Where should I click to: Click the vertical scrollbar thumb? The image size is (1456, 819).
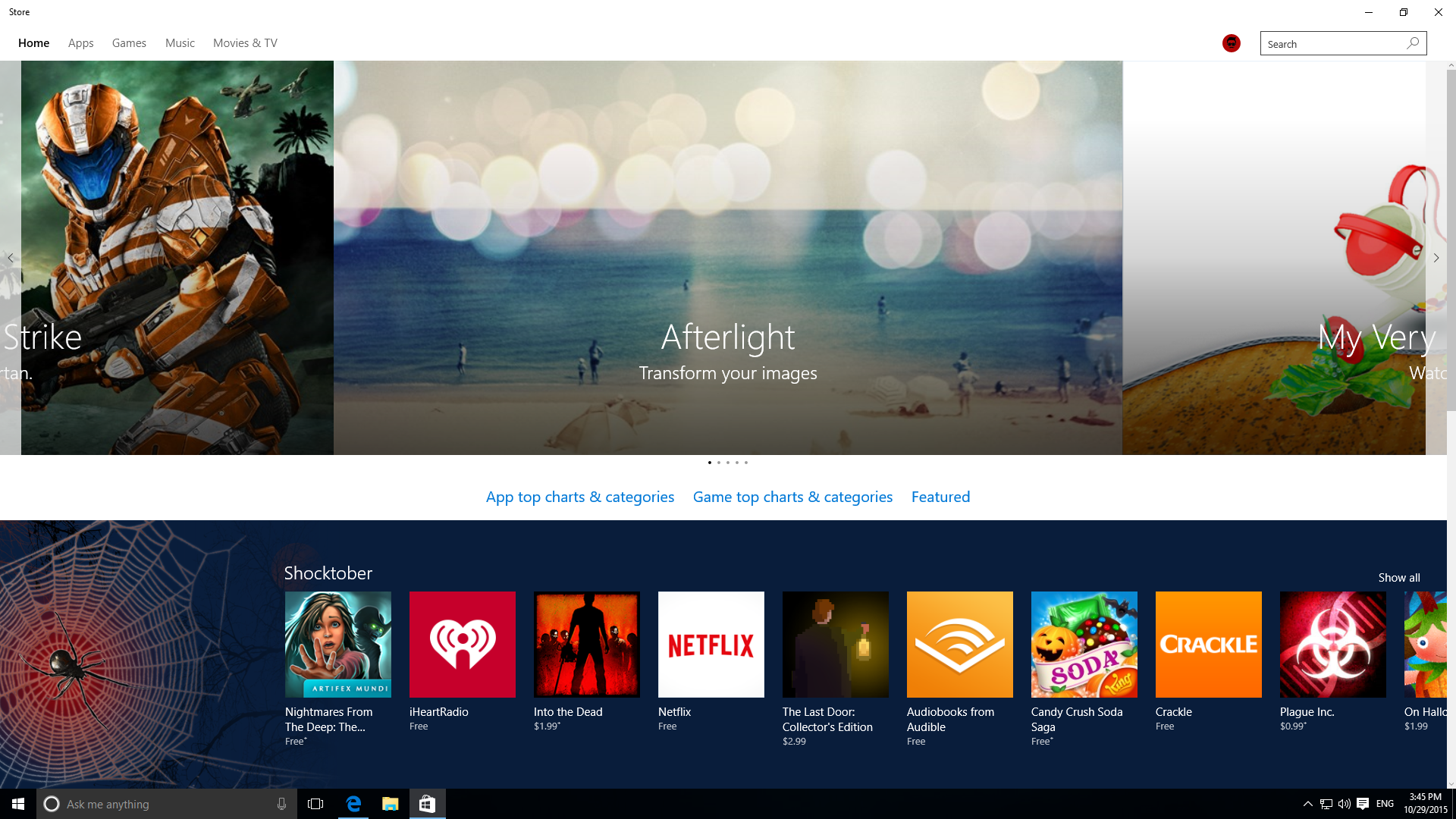click(x=1451, y=241)
